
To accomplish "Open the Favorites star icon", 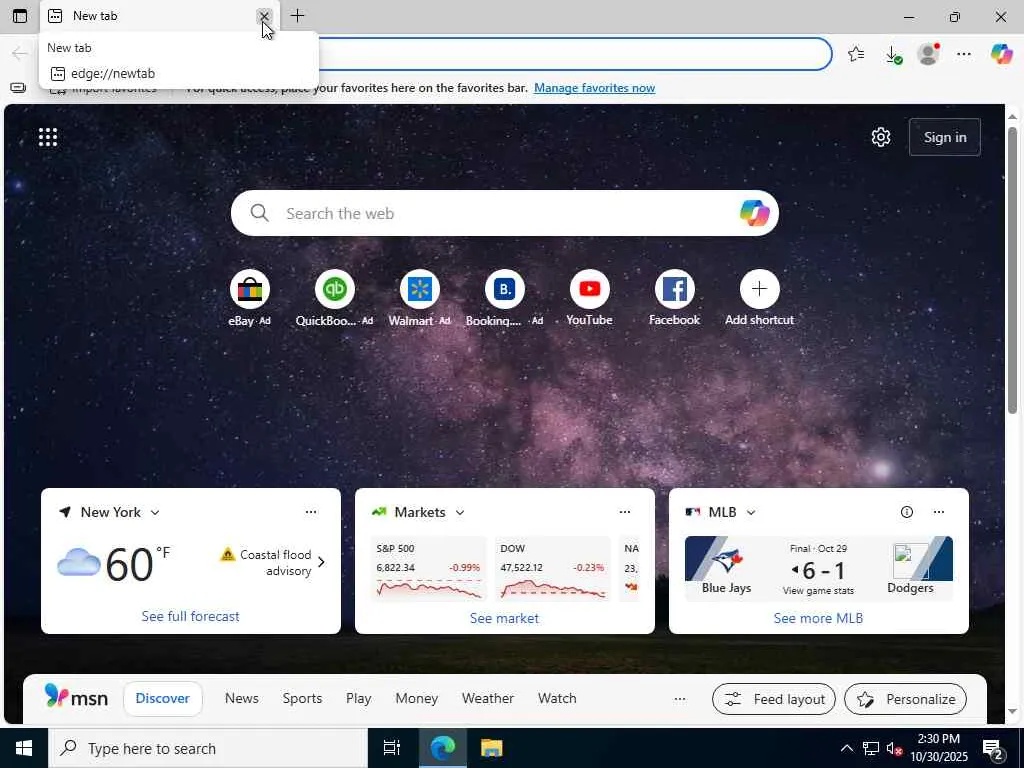I will 856,54.
